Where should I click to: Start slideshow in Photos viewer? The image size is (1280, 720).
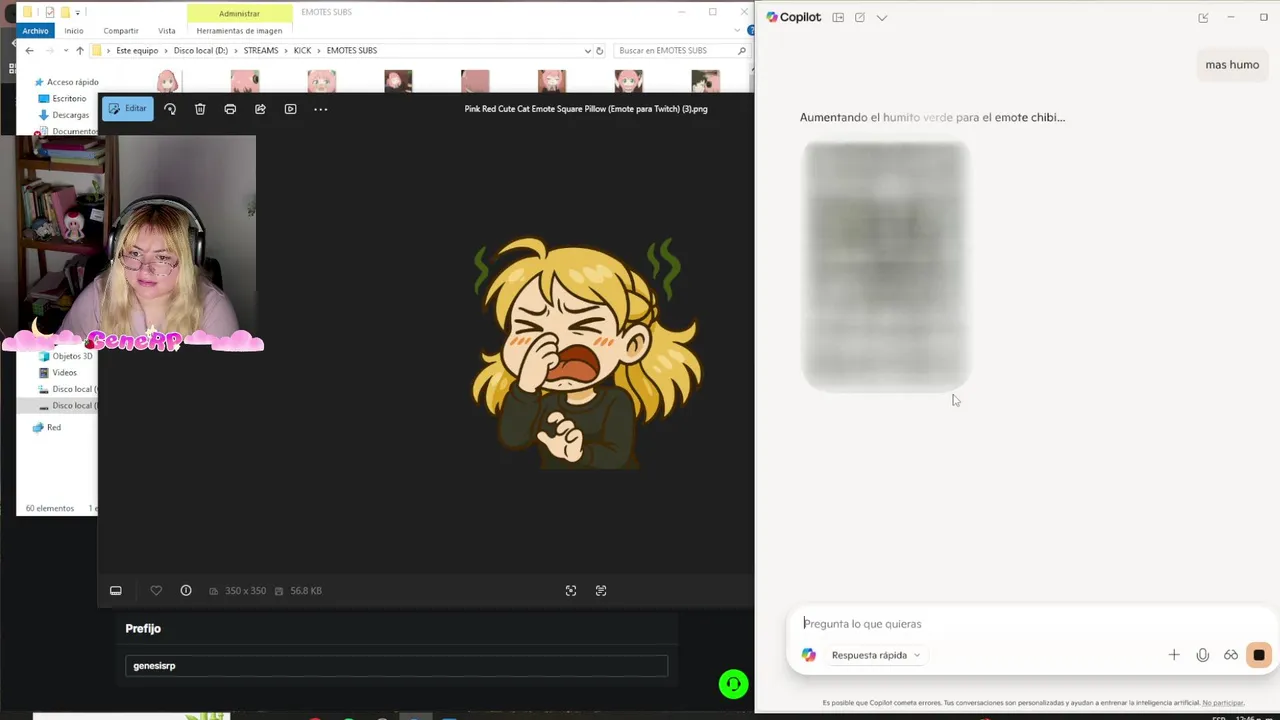click(290, 109)
